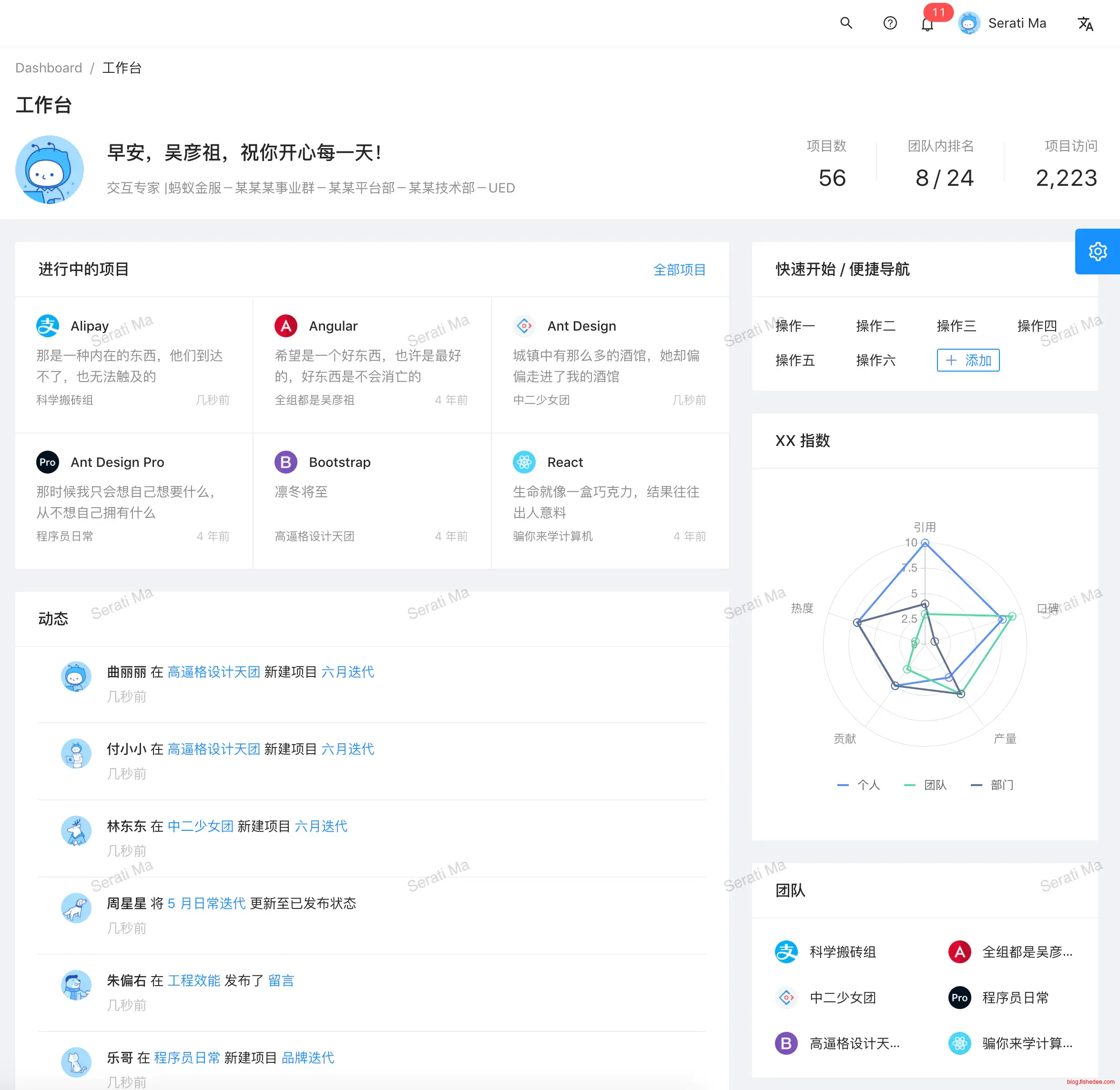1120x1090 pixels.
Task: Click the 添加 add button
Action: click(x=967, y=360)
